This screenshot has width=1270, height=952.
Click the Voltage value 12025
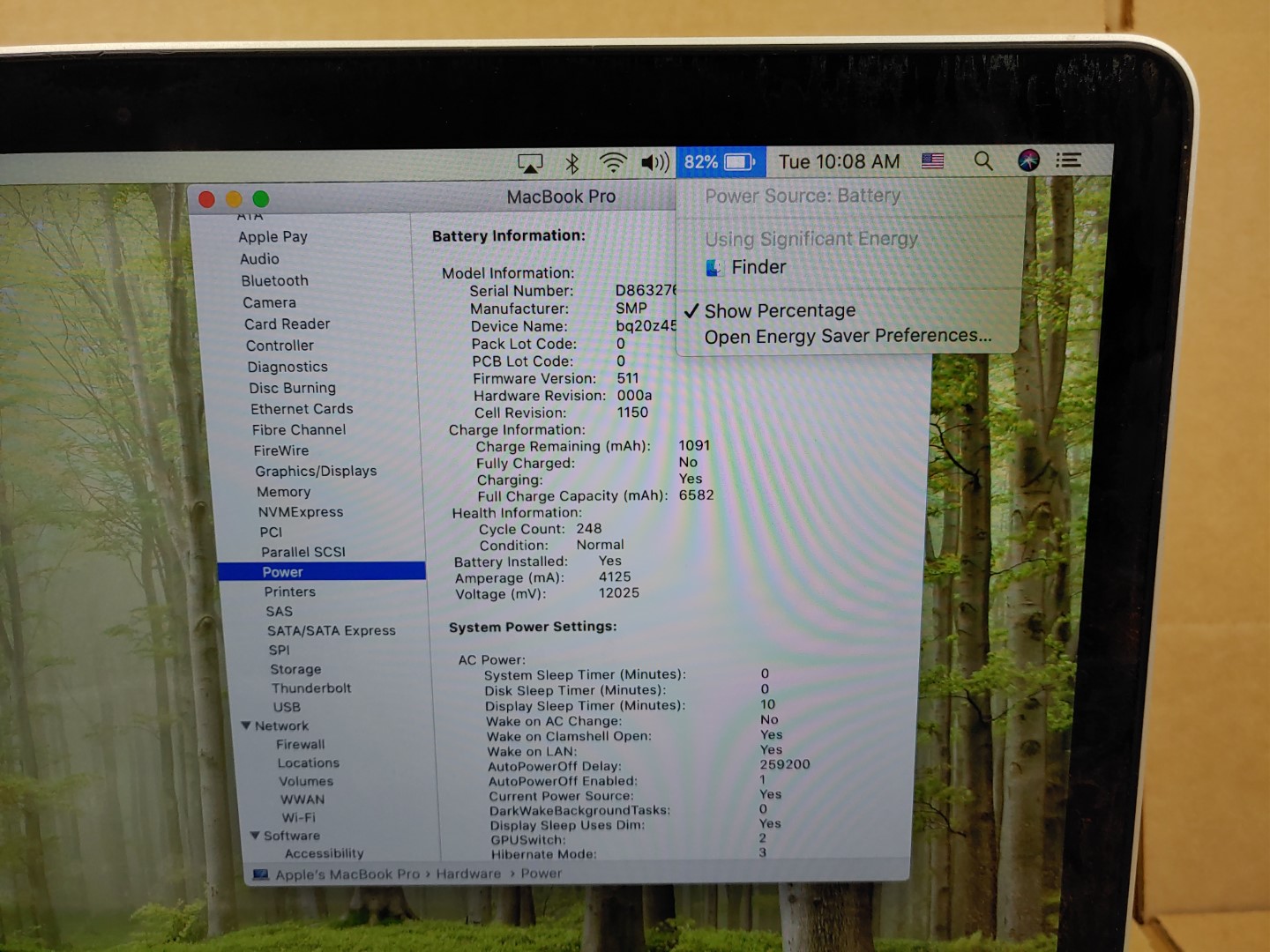[619, 593]
